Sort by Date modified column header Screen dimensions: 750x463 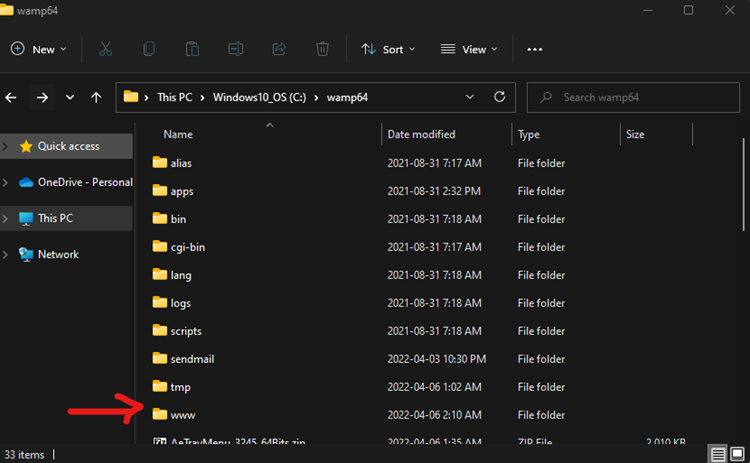point(421,134)
